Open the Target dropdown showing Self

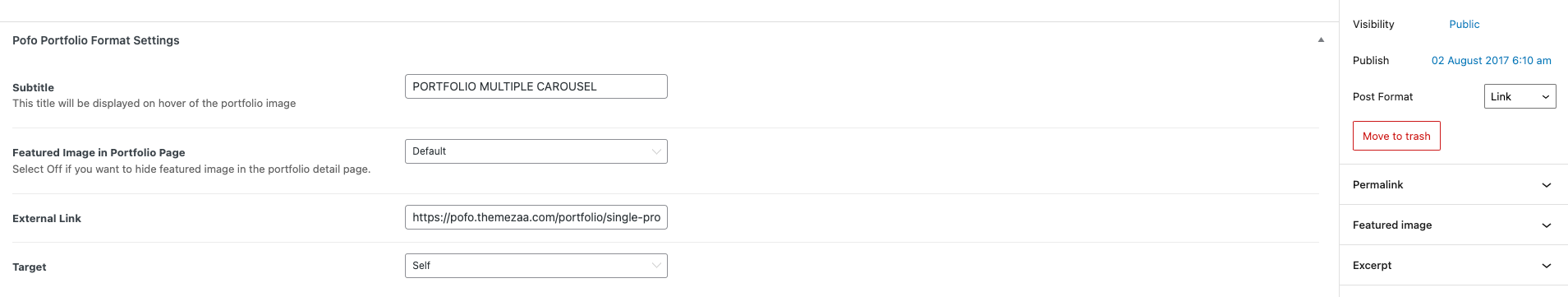536,266
